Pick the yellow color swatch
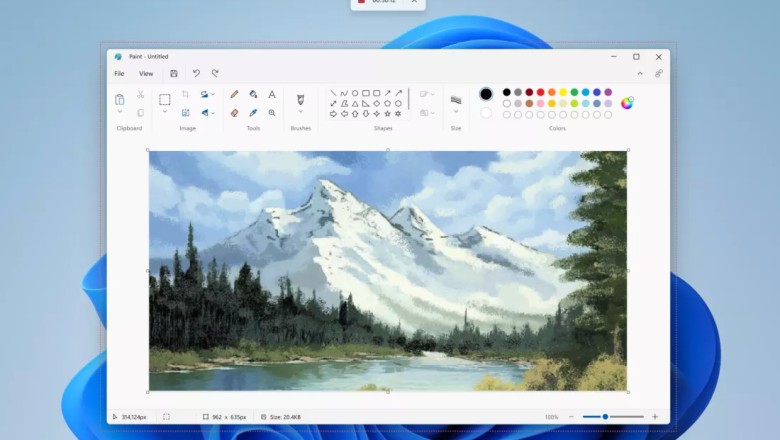 (563, 92)
